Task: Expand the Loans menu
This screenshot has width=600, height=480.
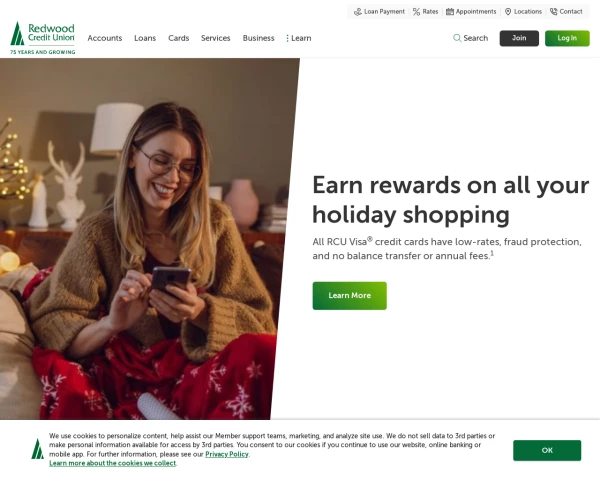Action: [x=145, y=38]
